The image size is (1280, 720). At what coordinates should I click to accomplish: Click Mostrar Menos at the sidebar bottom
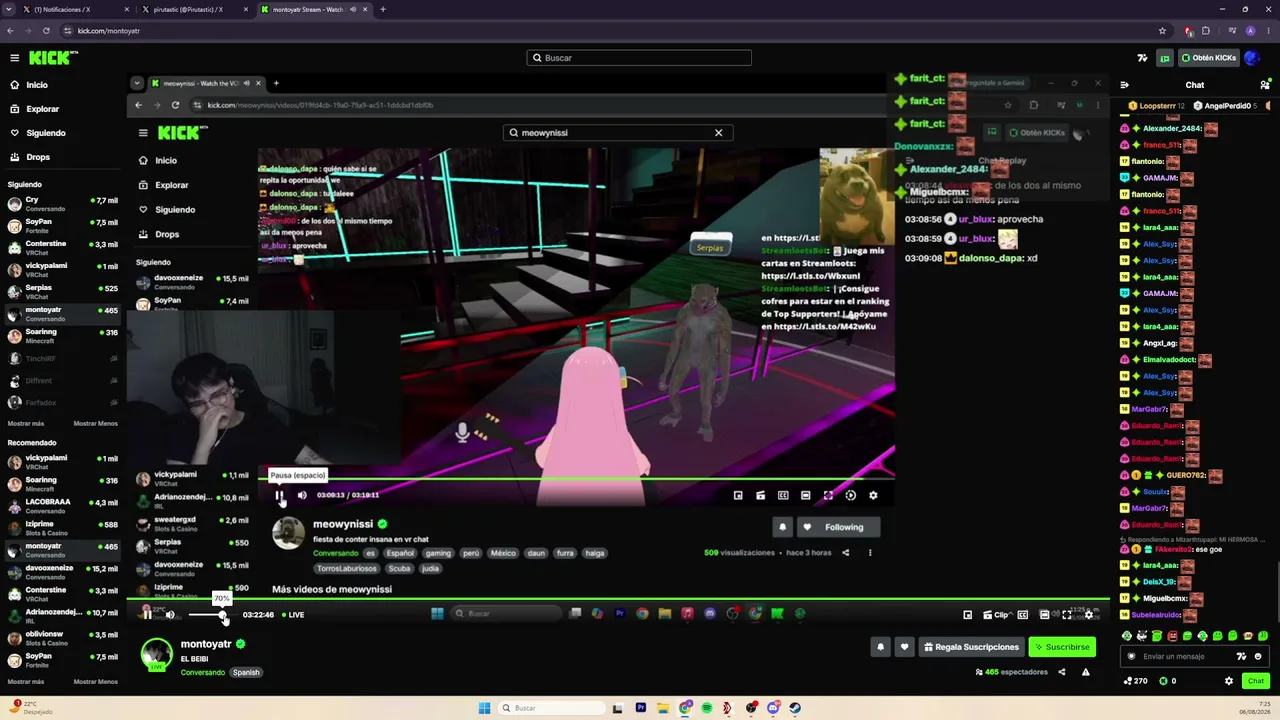[x=96, y=681]
